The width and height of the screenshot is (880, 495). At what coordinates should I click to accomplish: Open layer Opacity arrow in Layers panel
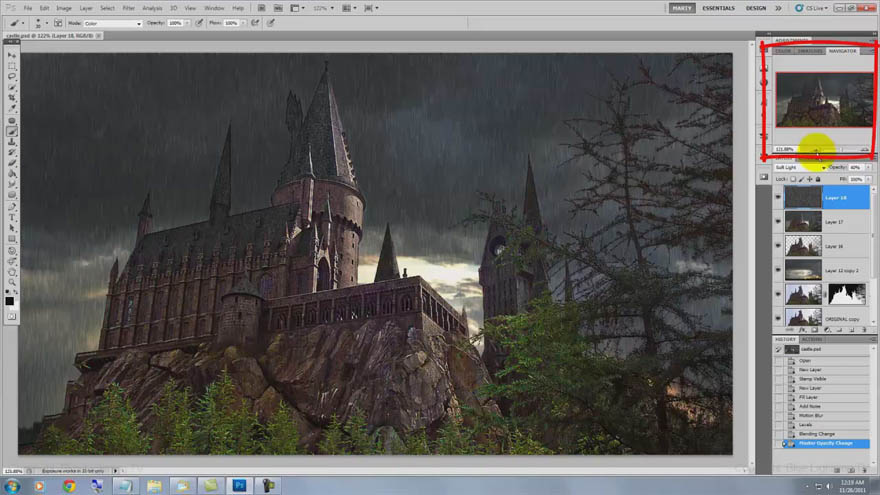coord(869,167)
